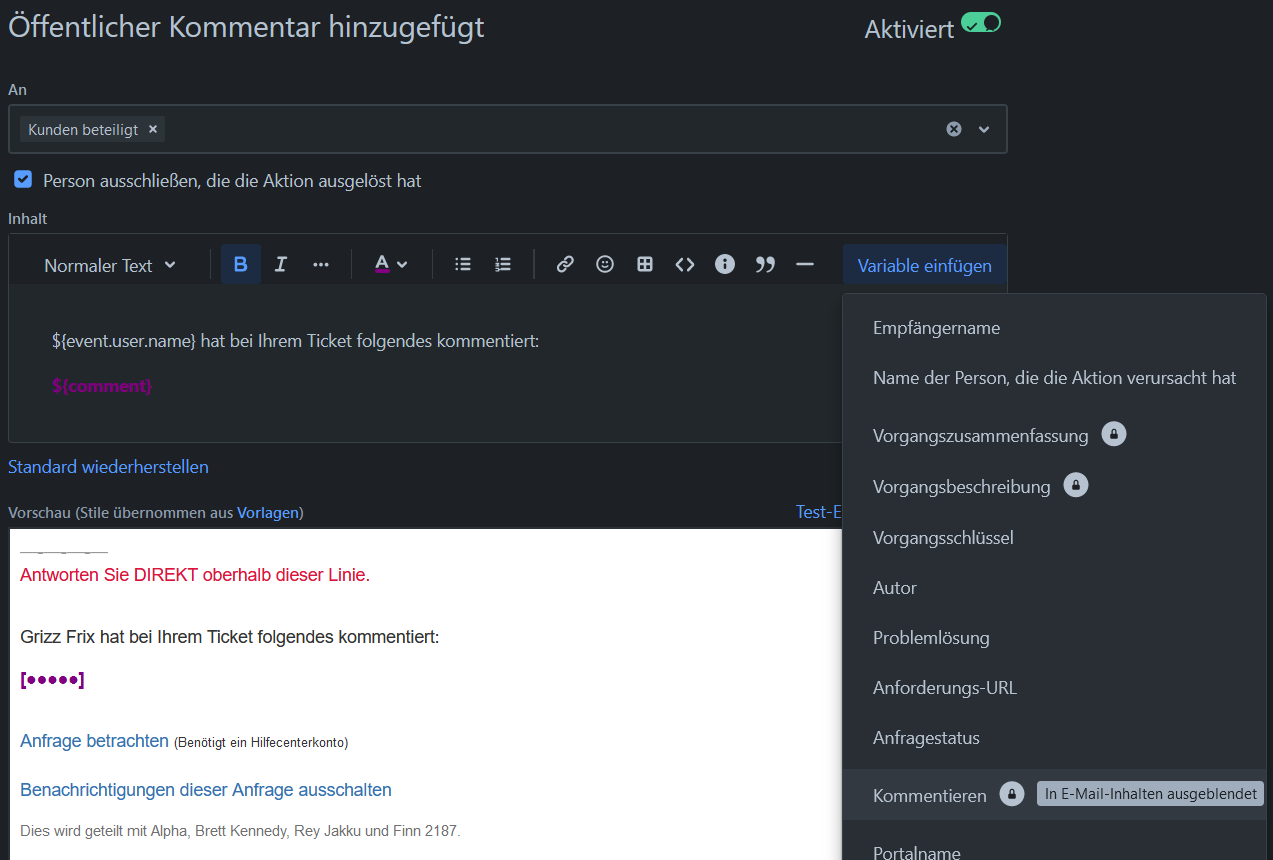Click ${event.user.name} line in content editor

coord(296,341)
